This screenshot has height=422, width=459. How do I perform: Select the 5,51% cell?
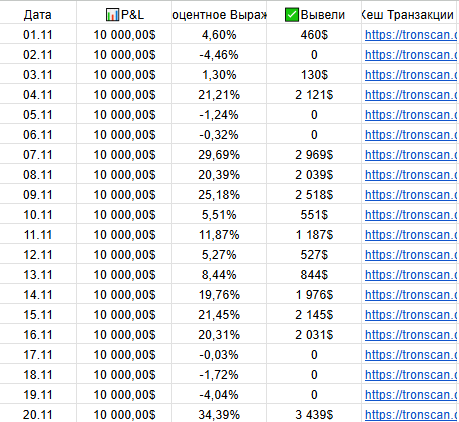(219, 214)
